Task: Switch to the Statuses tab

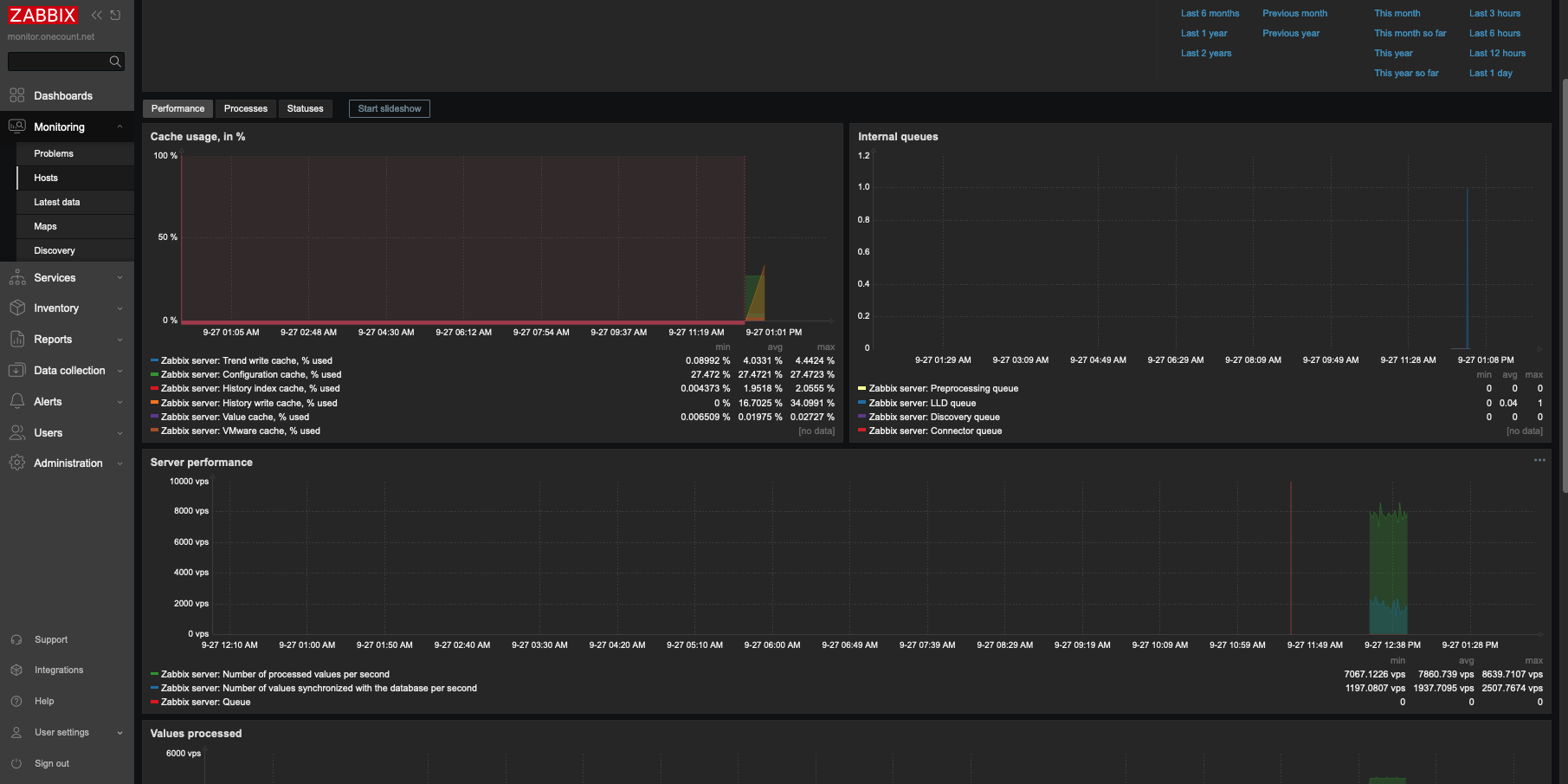Action: pos(305,108)
